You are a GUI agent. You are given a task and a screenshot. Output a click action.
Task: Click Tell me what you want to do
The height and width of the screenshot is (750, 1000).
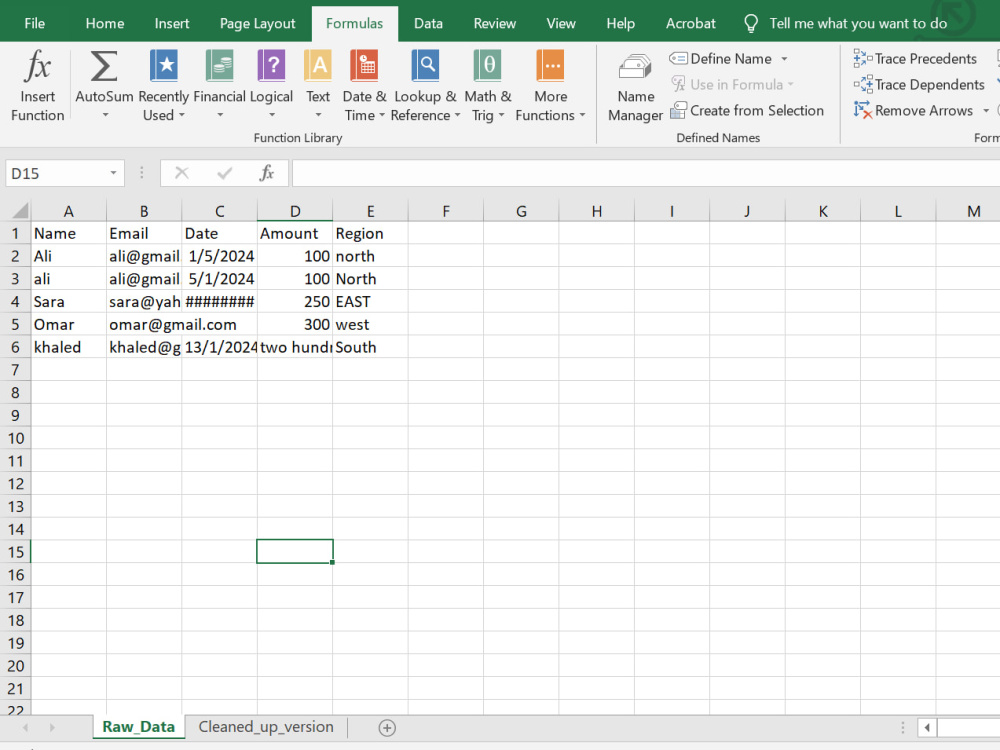[858, 24]
